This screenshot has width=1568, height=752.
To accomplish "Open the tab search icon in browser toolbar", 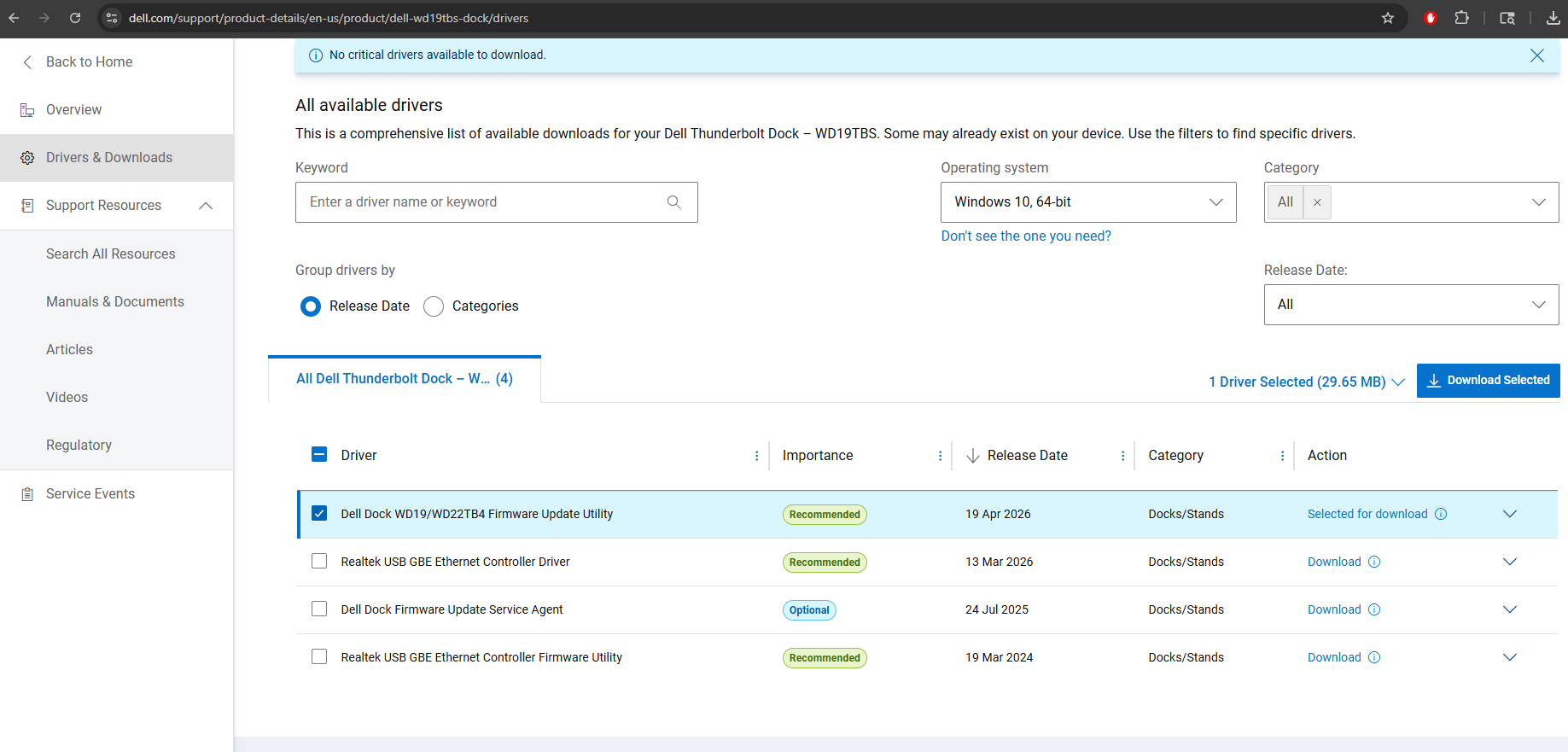I will (x=1507, y=18).
